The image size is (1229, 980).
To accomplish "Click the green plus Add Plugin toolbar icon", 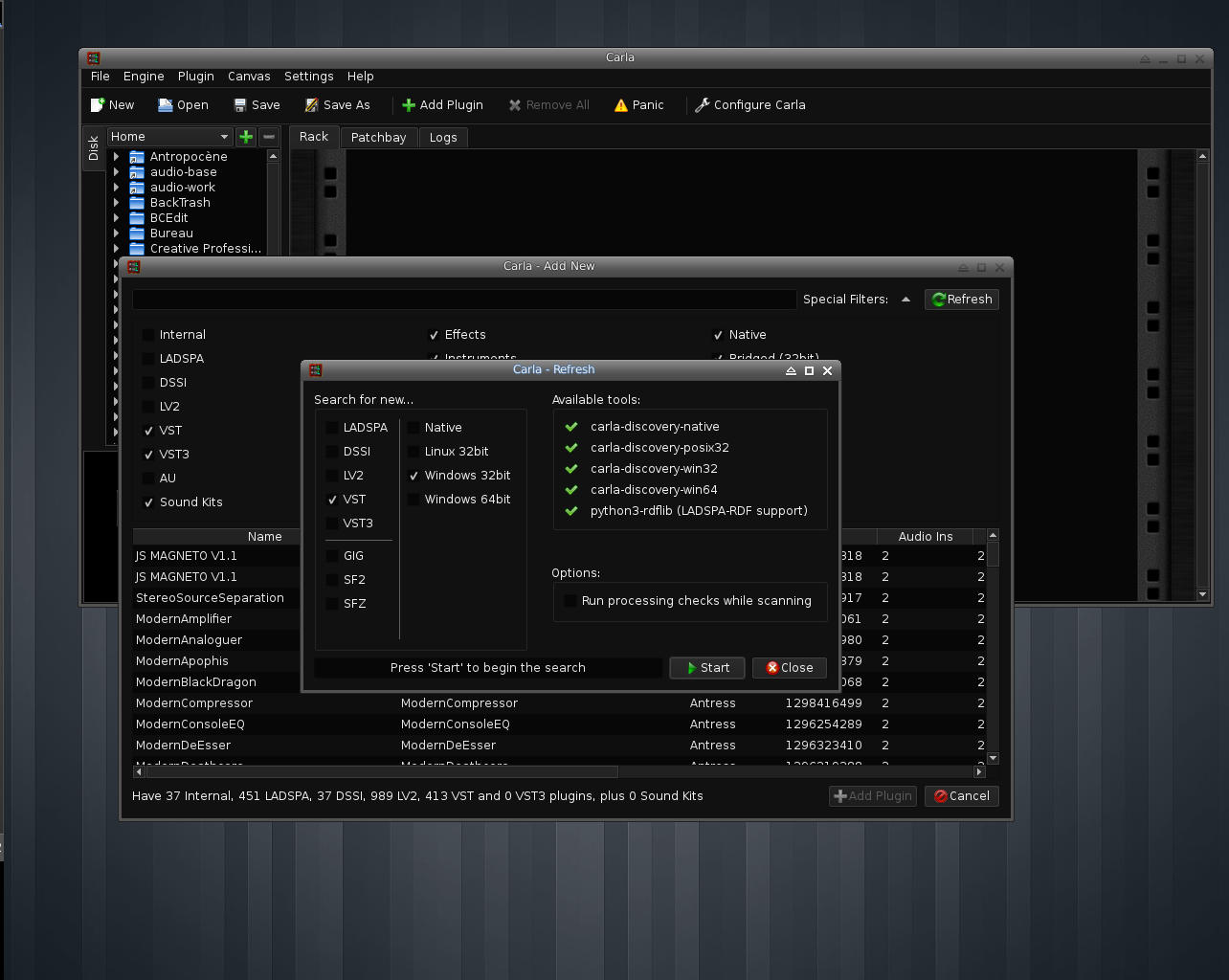I will point(409,105).
